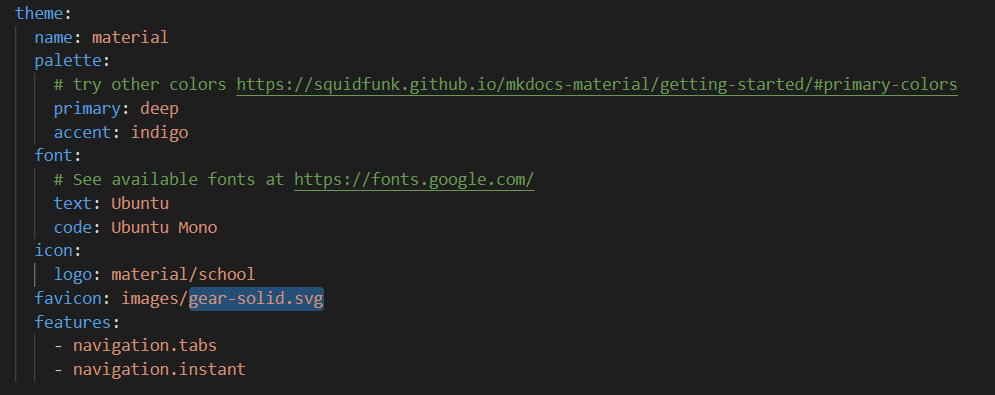Click the highlighted 'gear-solid.svg' text
The image size is (995, 395).
256,298
